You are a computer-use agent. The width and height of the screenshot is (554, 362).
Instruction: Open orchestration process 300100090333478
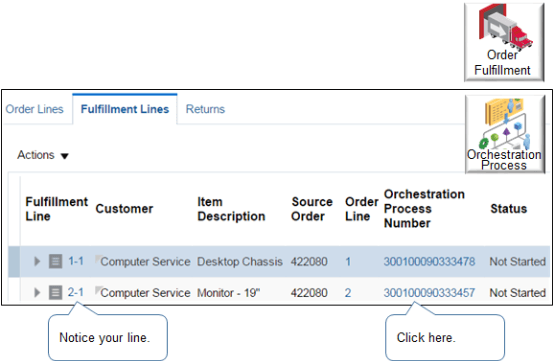(429, 262)
